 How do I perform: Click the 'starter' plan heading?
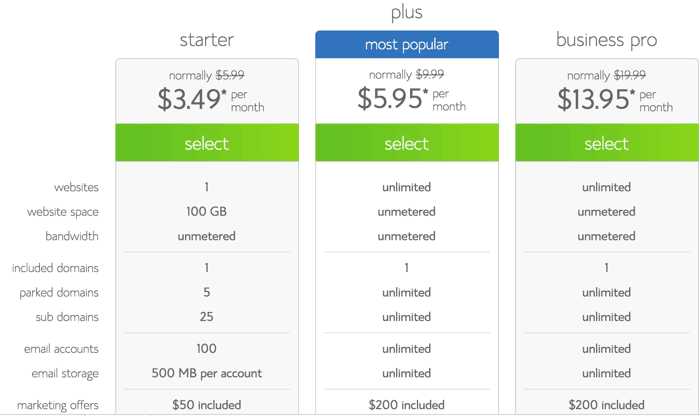point(207,40)
